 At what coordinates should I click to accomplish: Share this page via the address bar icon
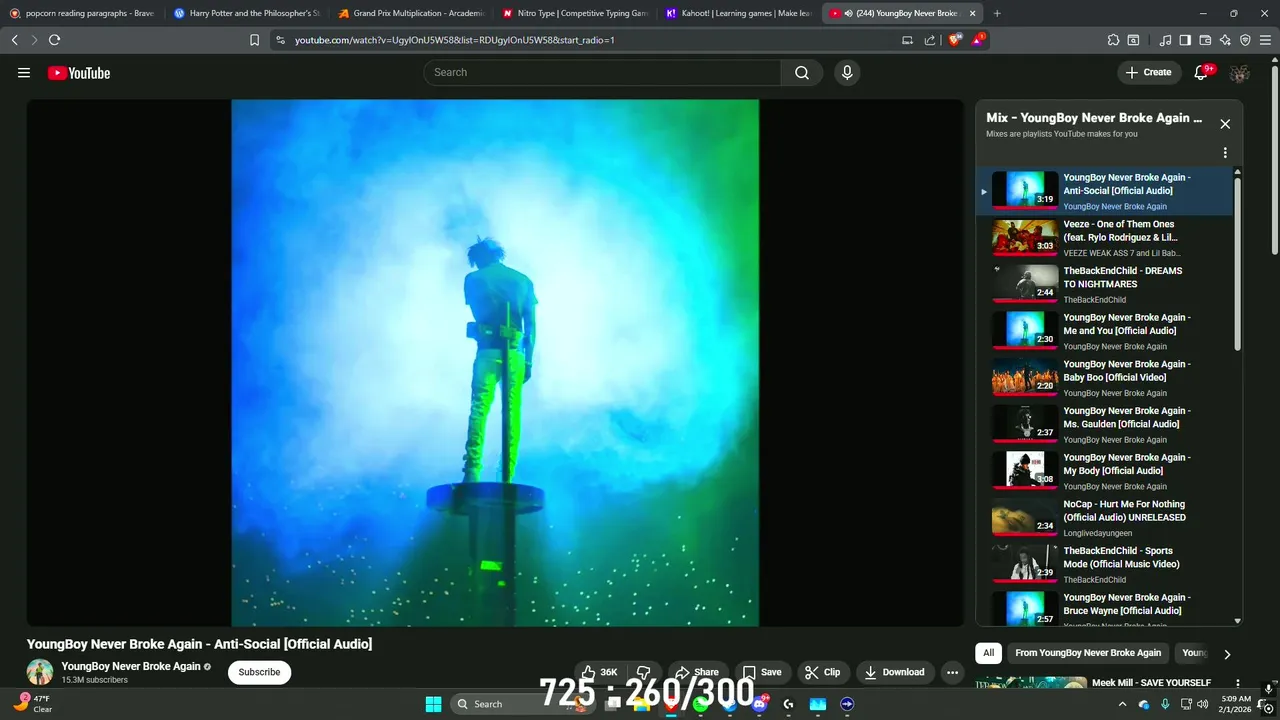930,40
